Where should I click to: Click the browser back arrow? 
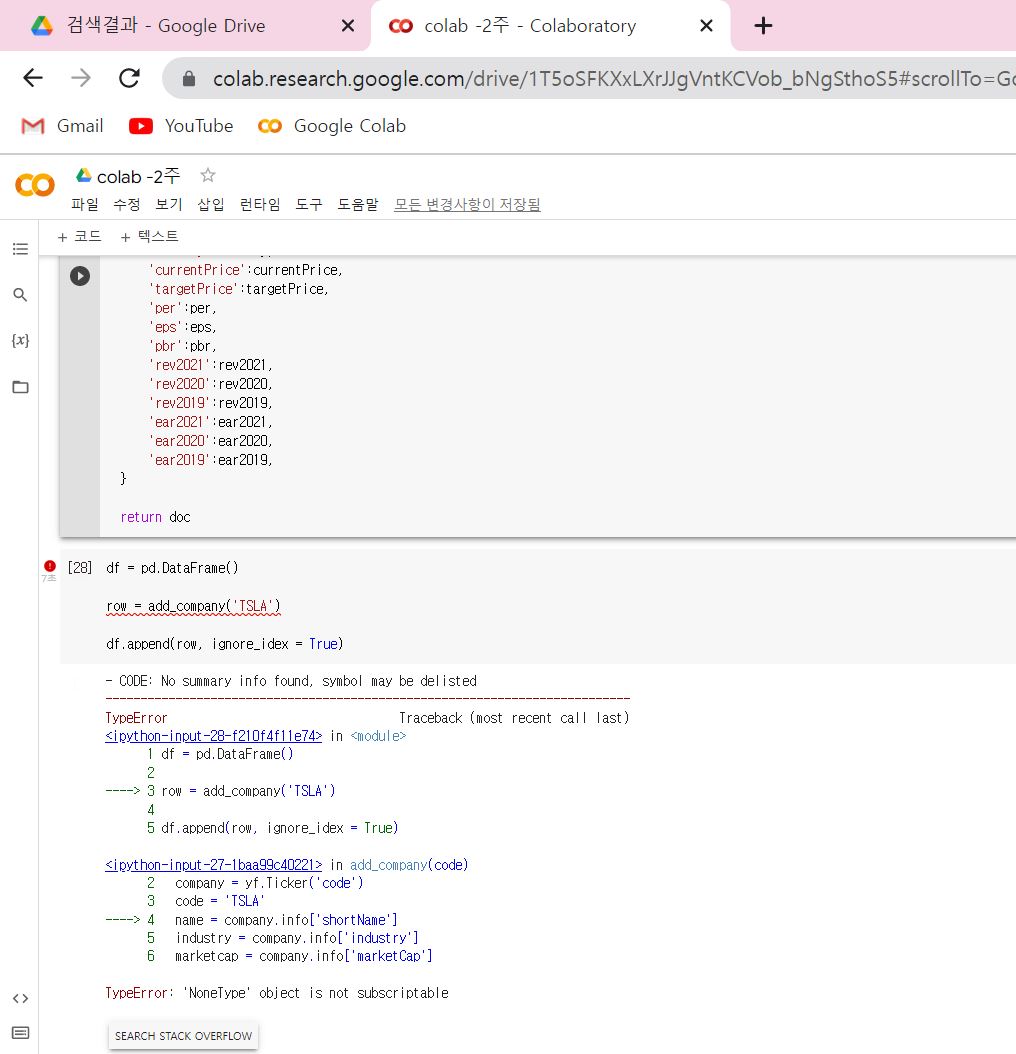click(x=33, y=78)
